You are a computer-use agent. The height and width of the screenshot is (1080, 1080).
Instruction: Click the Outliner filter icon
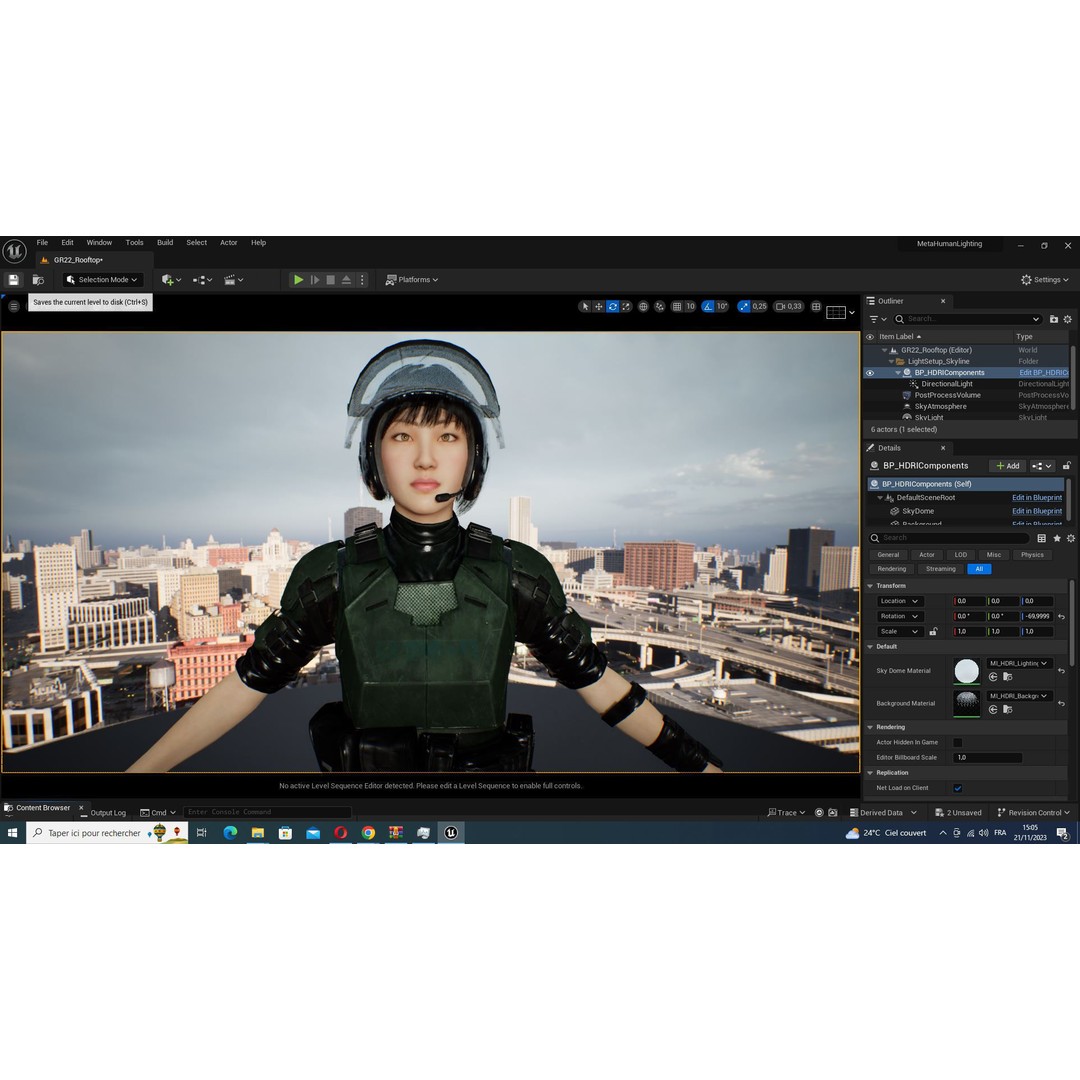[878, 319]
